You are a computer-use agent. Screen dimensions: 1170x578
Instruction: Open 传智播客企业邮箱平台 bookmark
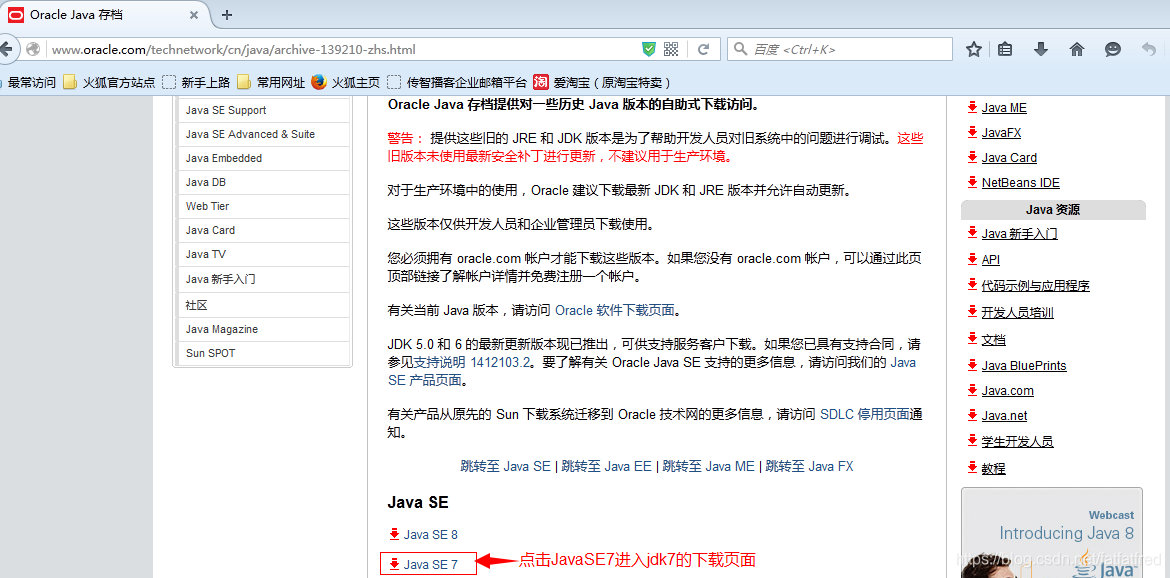pyautogui.click(x=457, y=82)
